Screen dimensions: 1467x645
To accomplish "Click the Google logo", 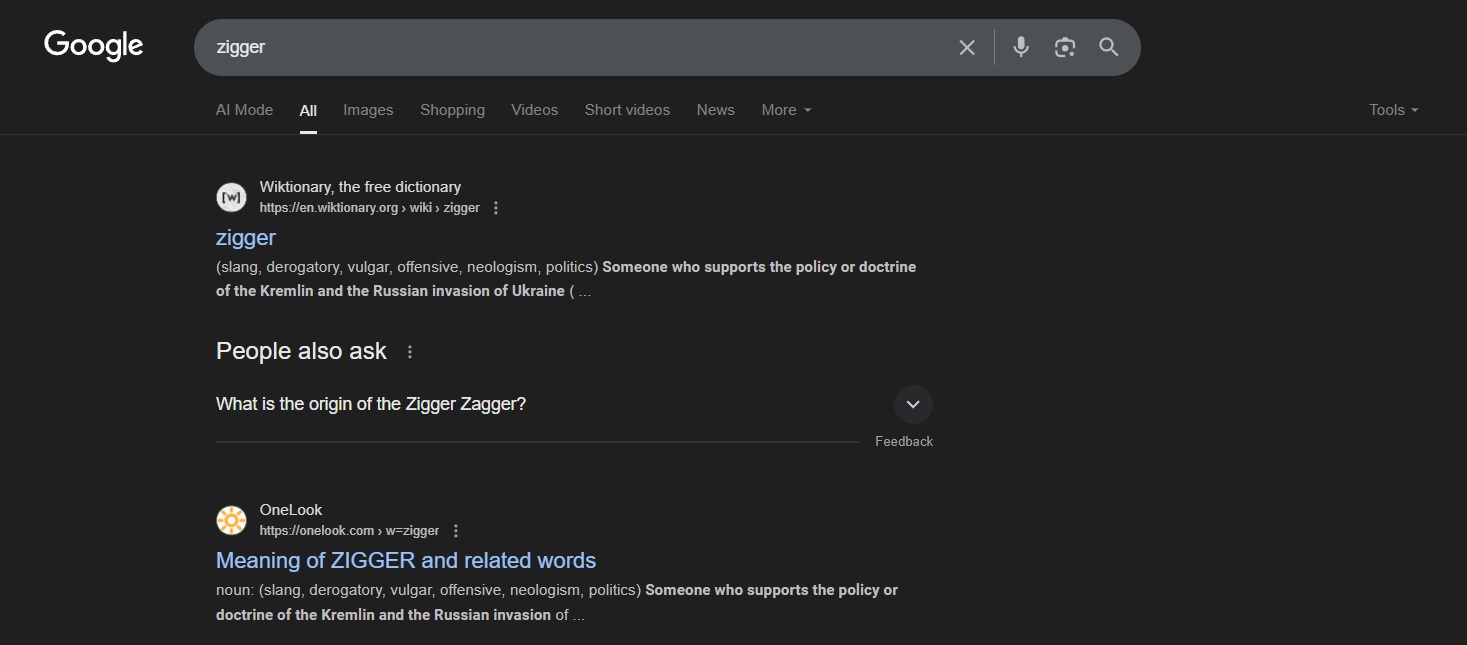I will [94, 46].
